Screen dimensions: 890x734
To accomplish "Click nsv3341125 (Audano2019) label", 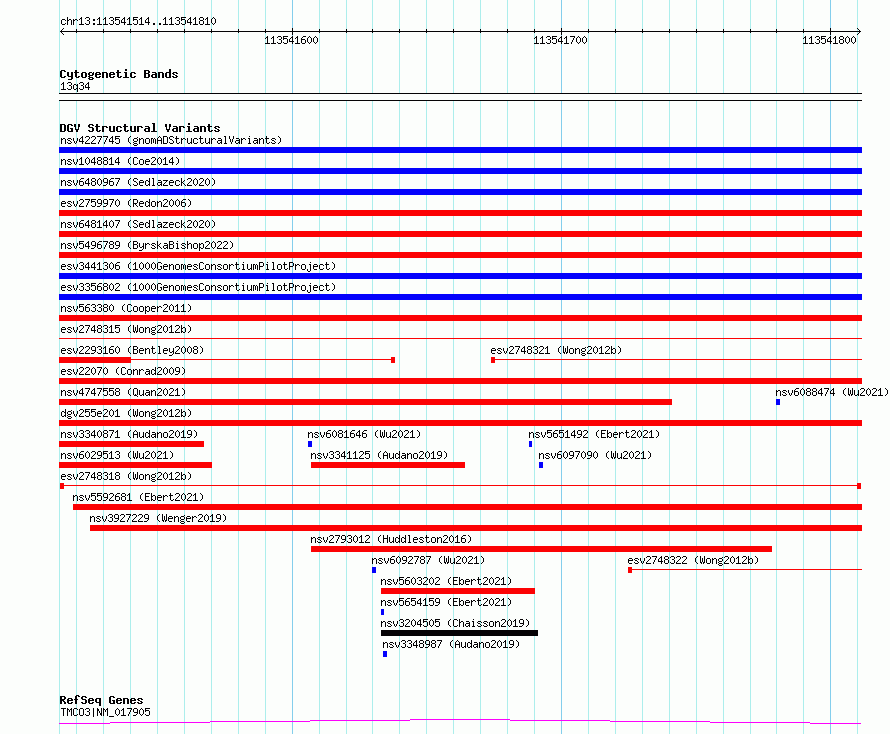I will tap(379, 455).
